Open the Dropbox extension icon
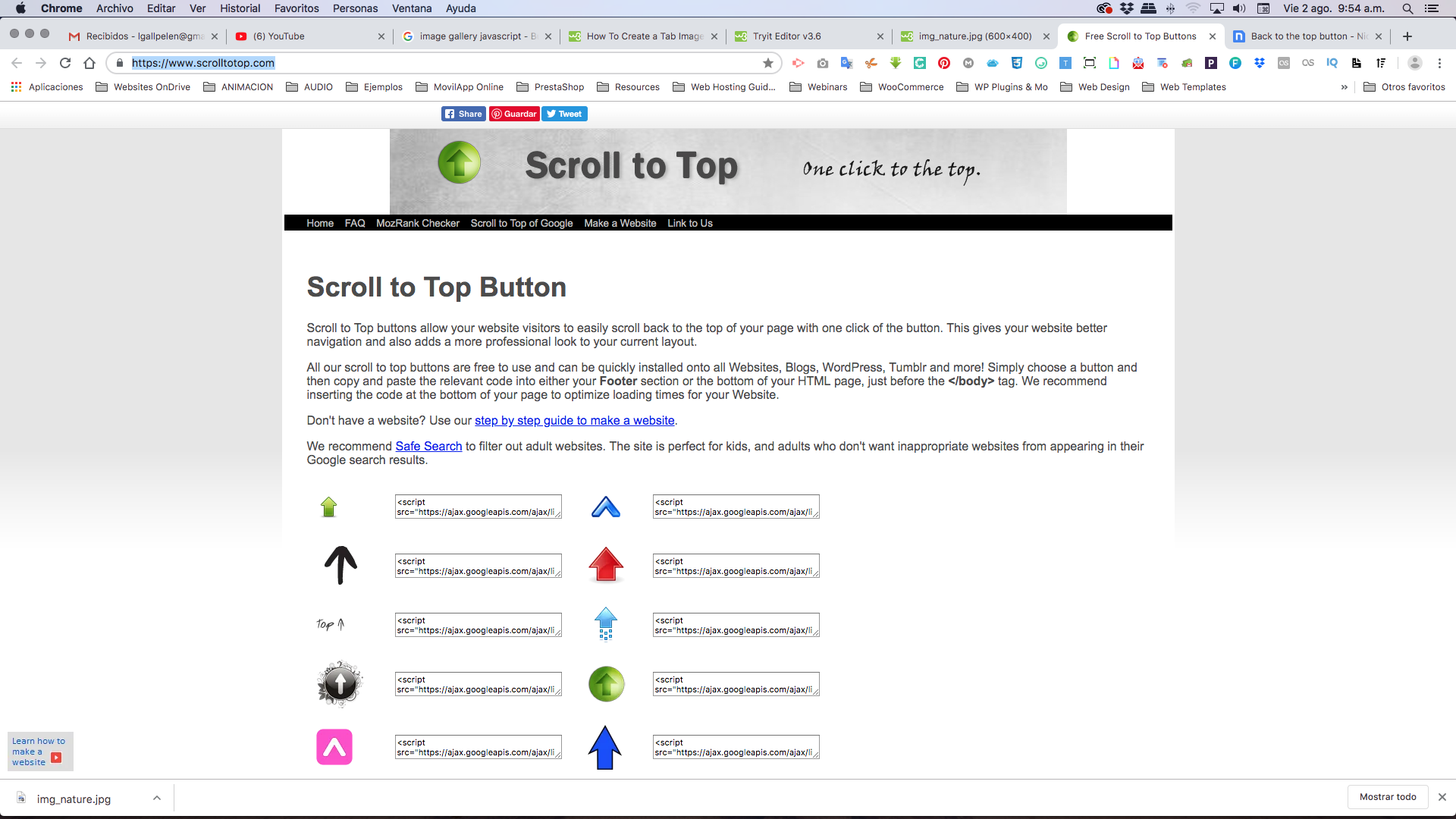Viewport: 1456px width, 819px height. (1260, 63)
